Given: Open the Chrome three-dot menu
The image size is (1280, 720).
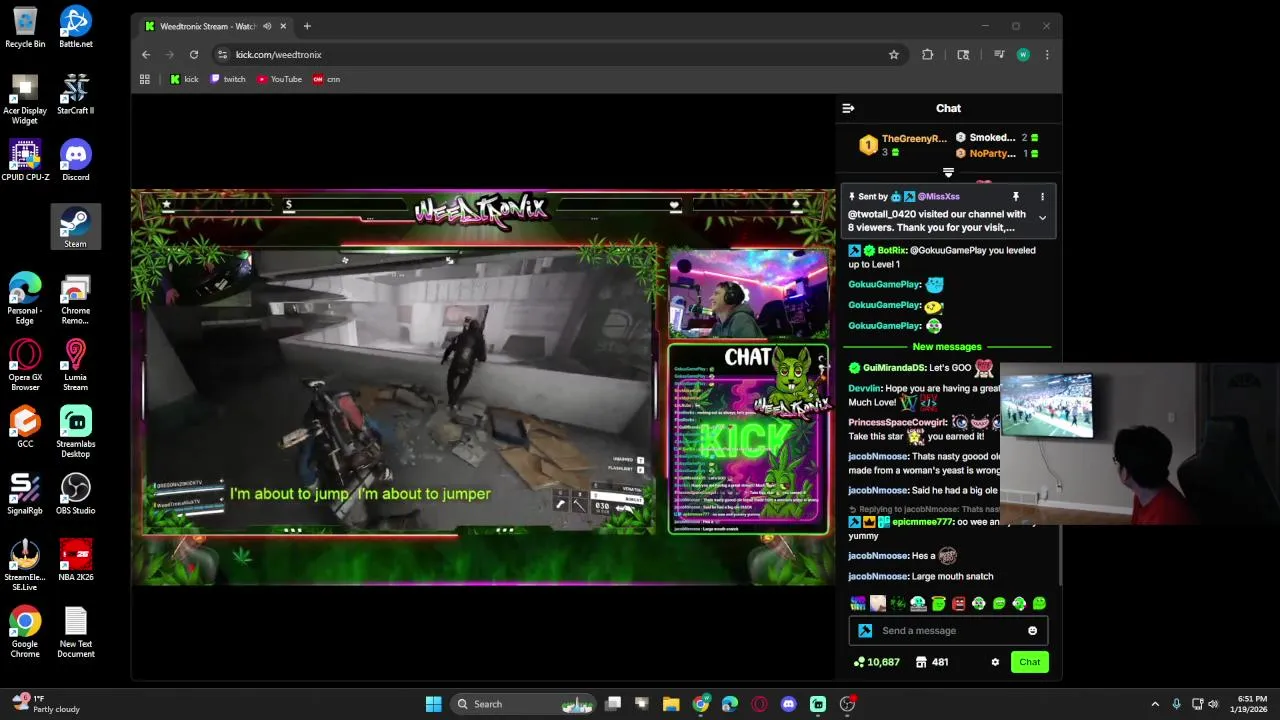Looking at the screenshot, I should 1047,55.
